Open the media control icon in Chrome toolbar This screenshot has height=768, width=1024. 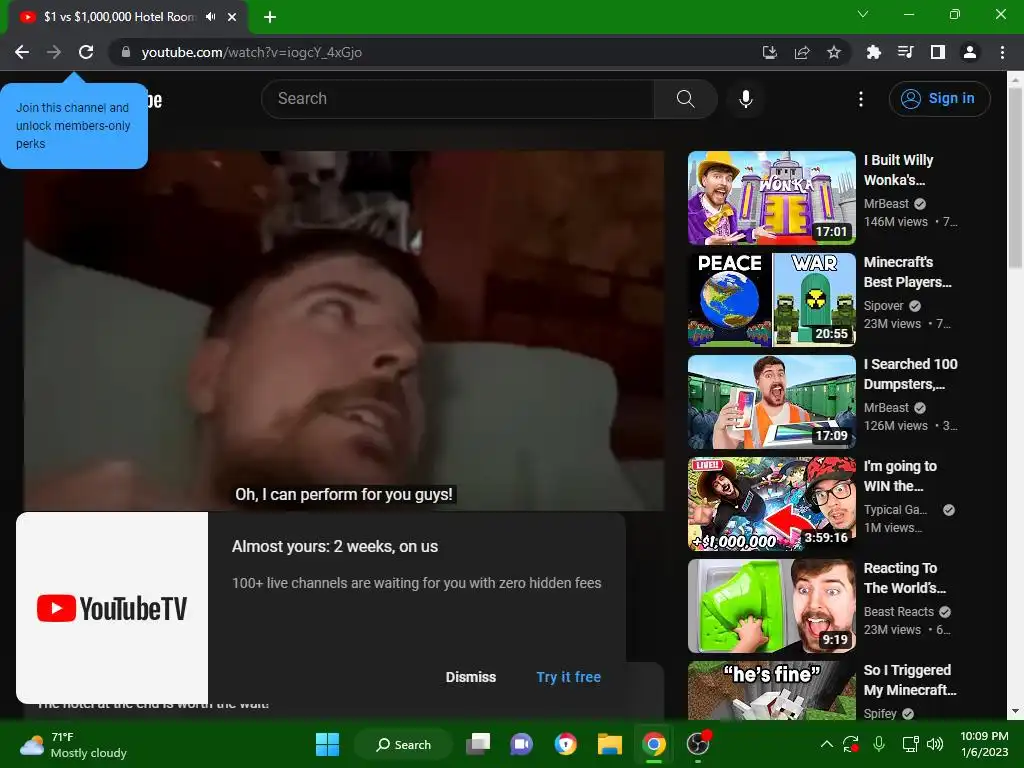pyautogui.click(x=905, y=52)
